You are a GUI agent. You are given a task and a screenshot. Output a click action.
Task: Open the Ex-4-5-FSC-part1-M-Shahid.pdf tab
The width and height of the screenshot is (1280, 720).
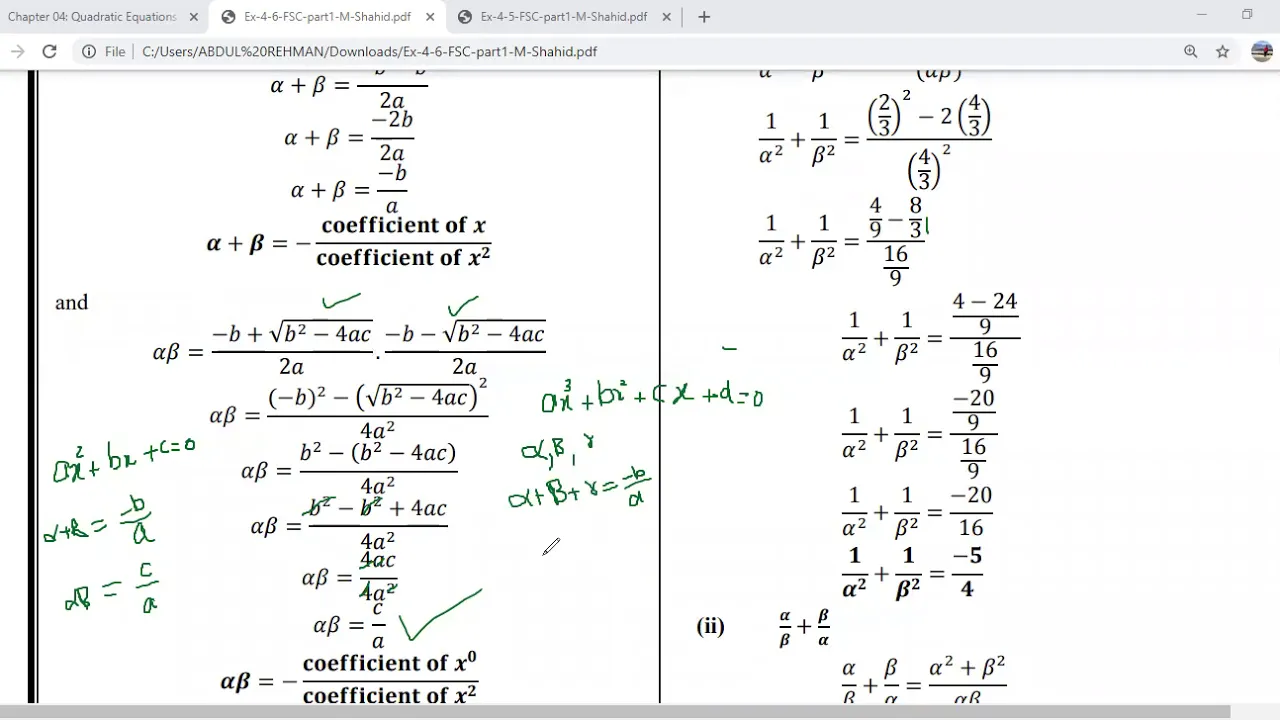tap(563, 17)
